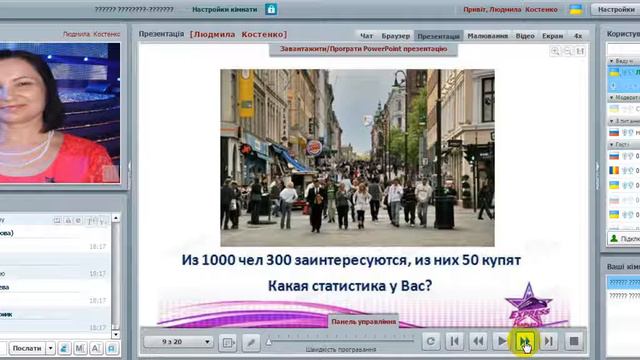
Task: Collapse the Гості group in users list
Action: 611,144
